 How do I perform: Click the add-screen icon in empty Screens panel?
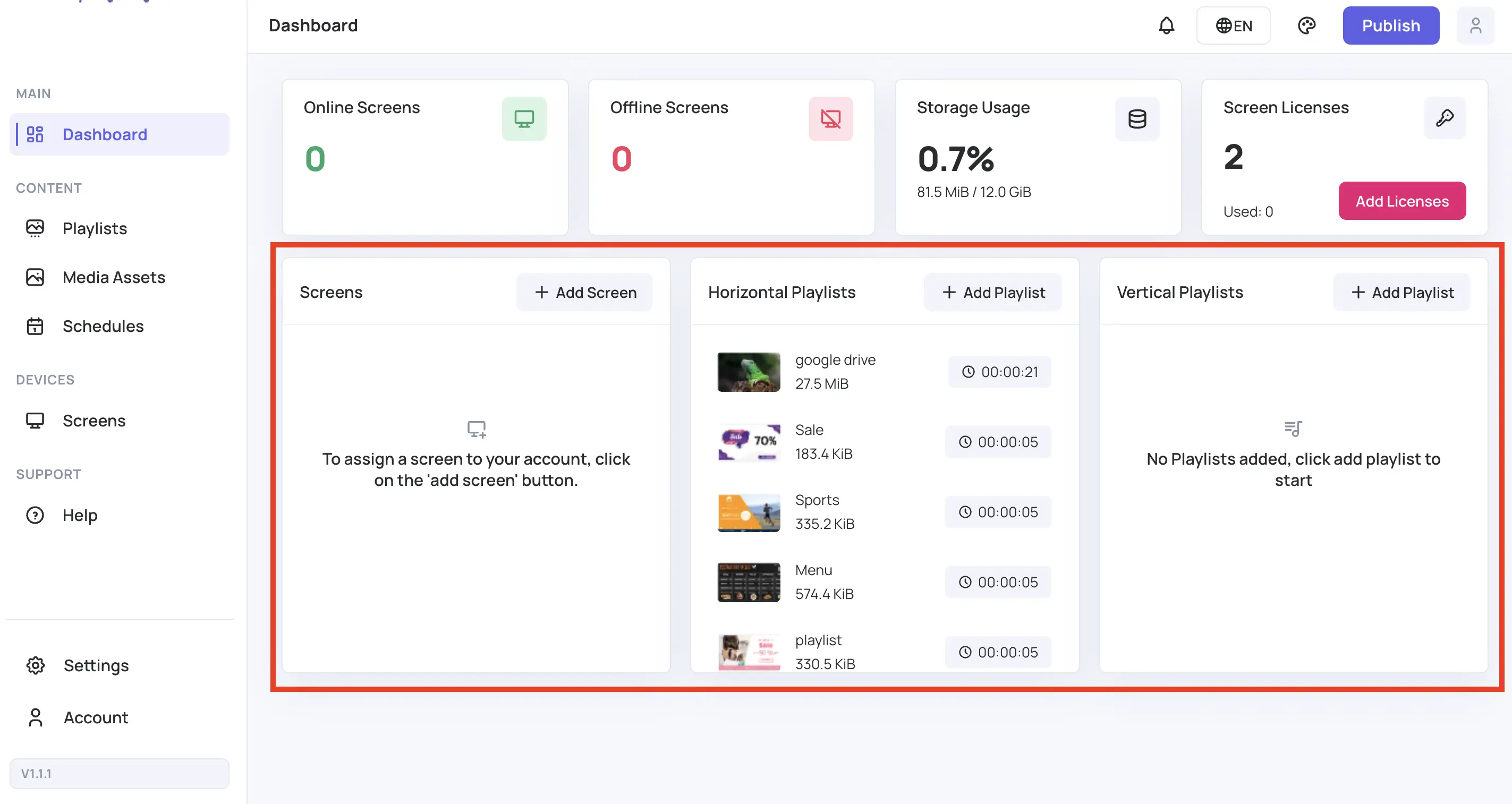coord(476,429)
